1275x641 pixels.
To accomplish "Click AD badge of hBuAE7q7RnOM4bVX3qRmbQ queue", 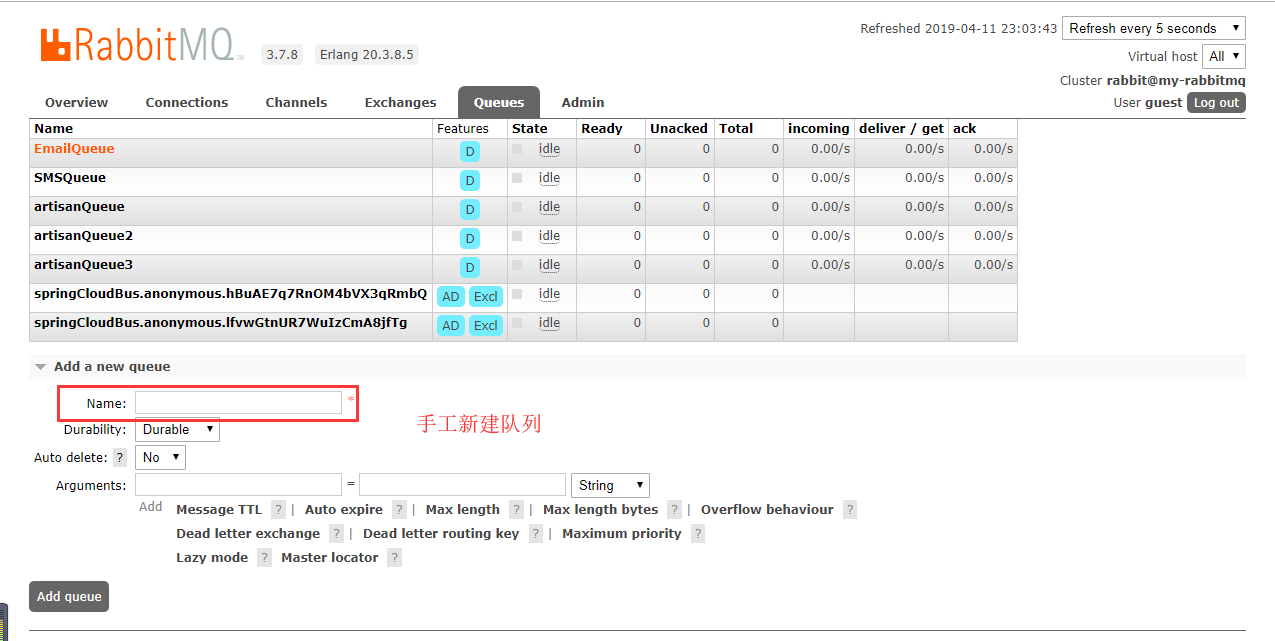I will pos(451,297).
